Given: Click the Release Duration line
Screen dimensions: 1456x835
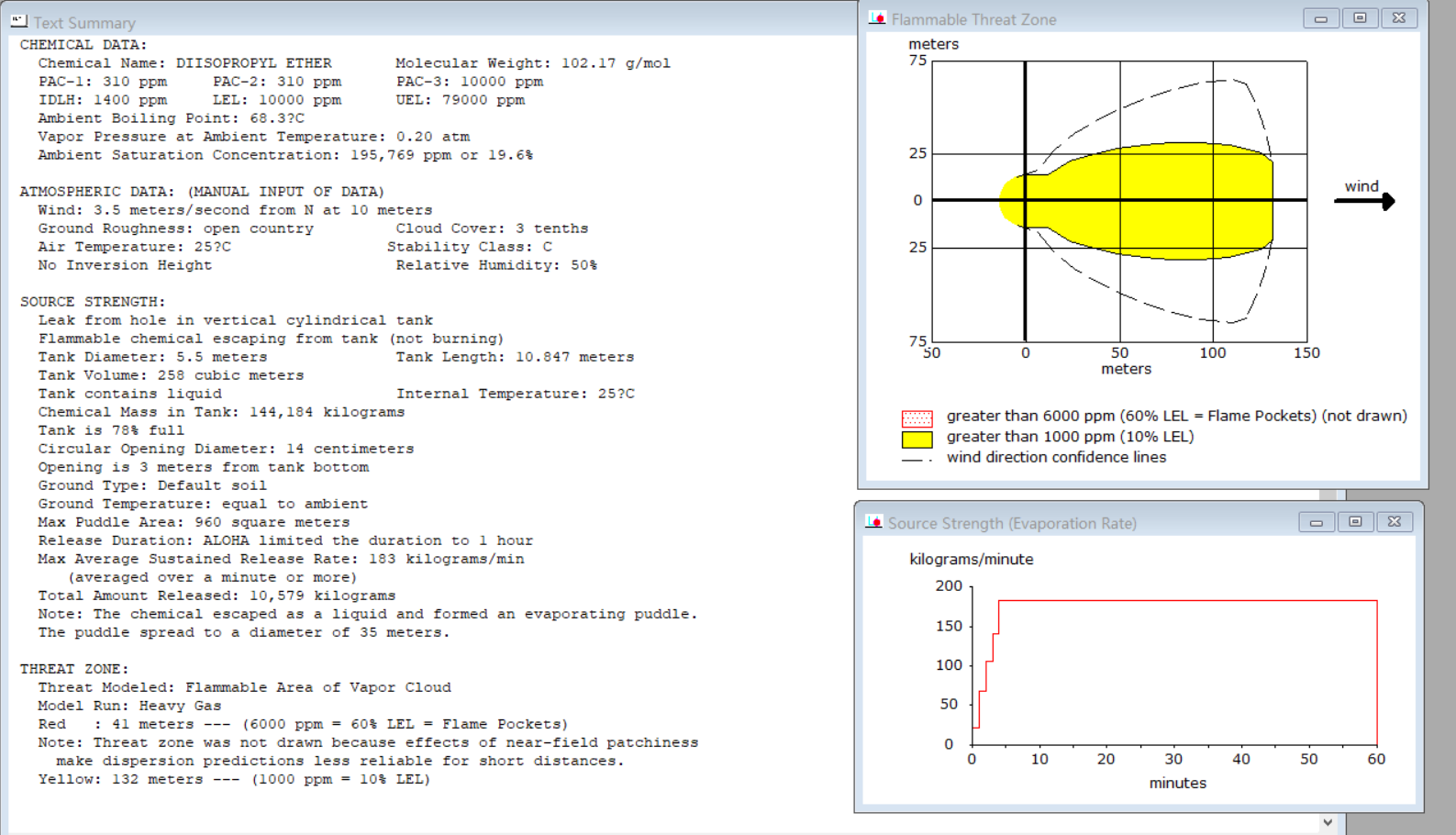Looking at the screenshot, I should (x=285, y=540).
